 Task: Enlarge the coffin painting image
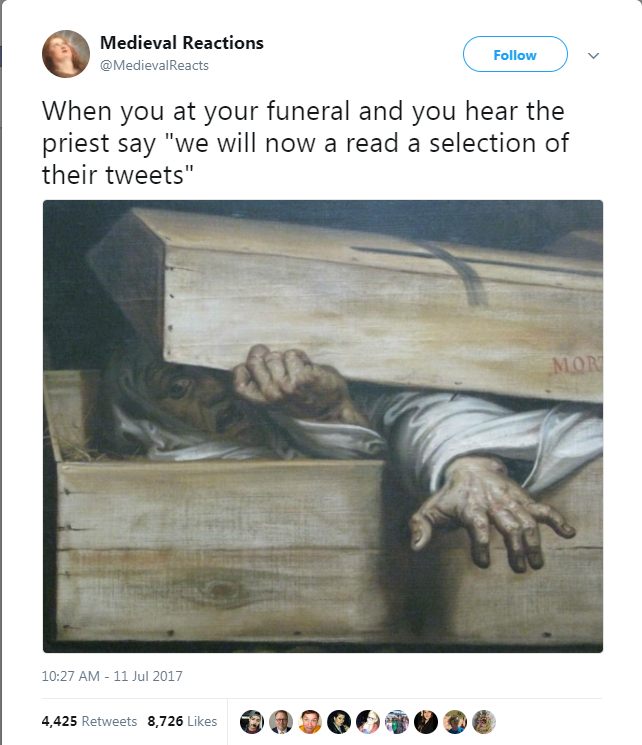pos(323,426)
